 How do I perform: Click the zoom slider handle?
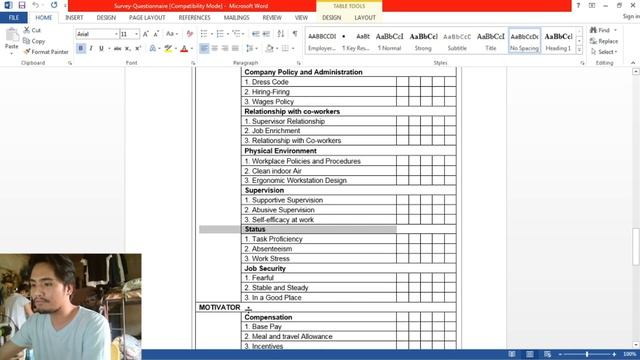pos(587,354)
